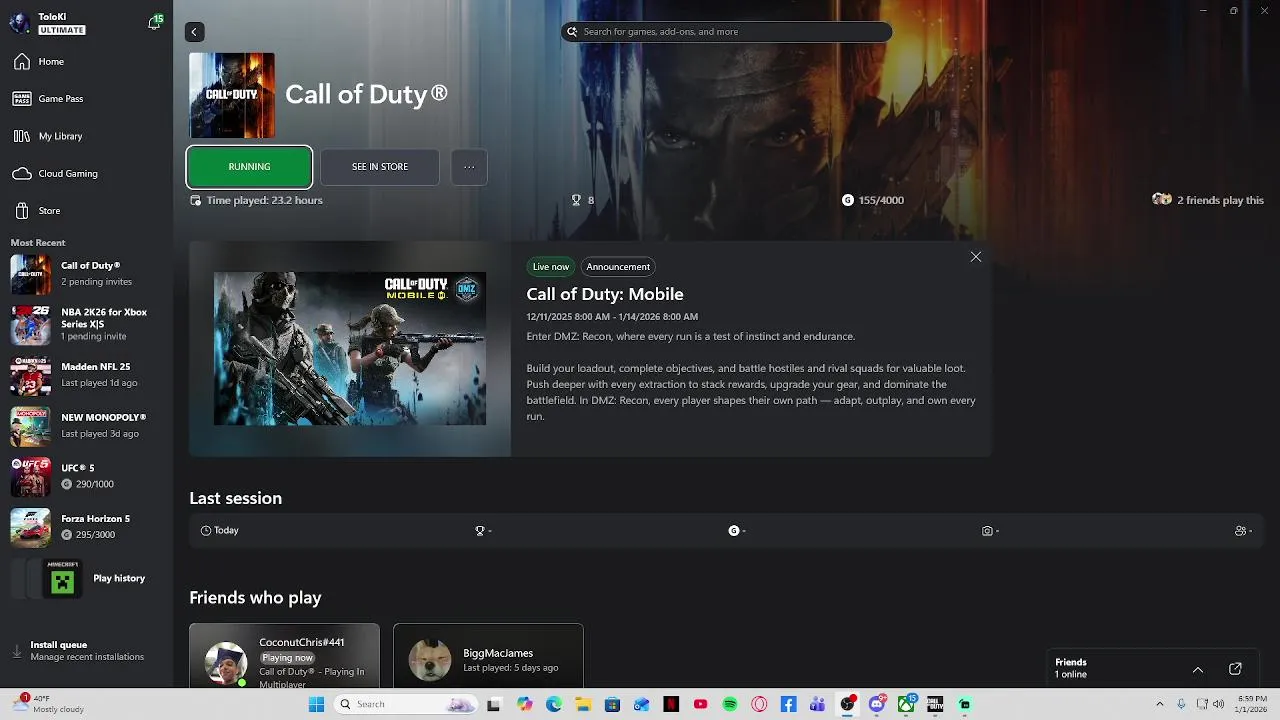Open BiggMacJames friend card
The height and width of the screenshot is (720, 1280).
click(488, 657)
